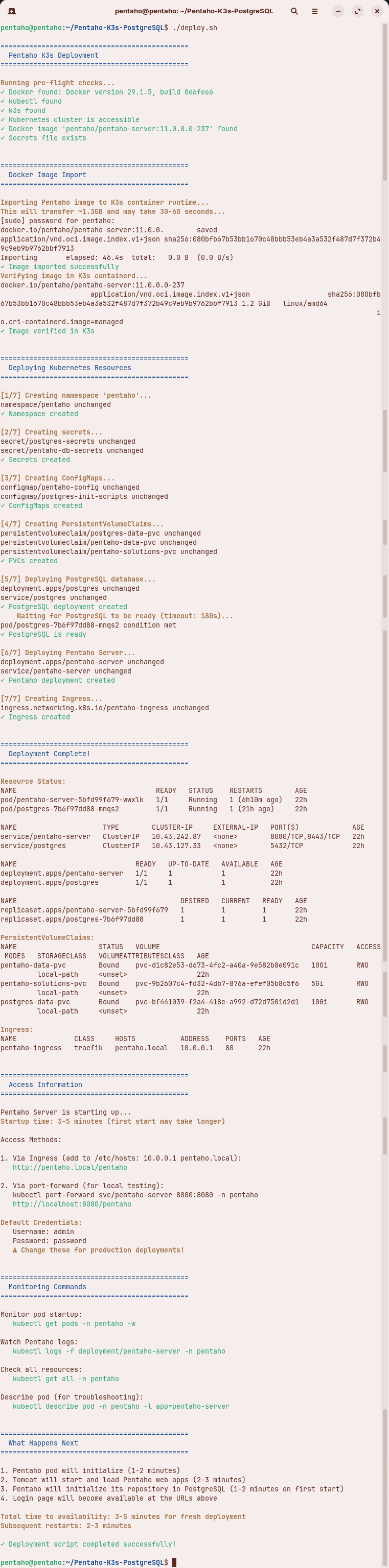
Task: Click the kubectl port-forward command line
Action: point(135,1195)
